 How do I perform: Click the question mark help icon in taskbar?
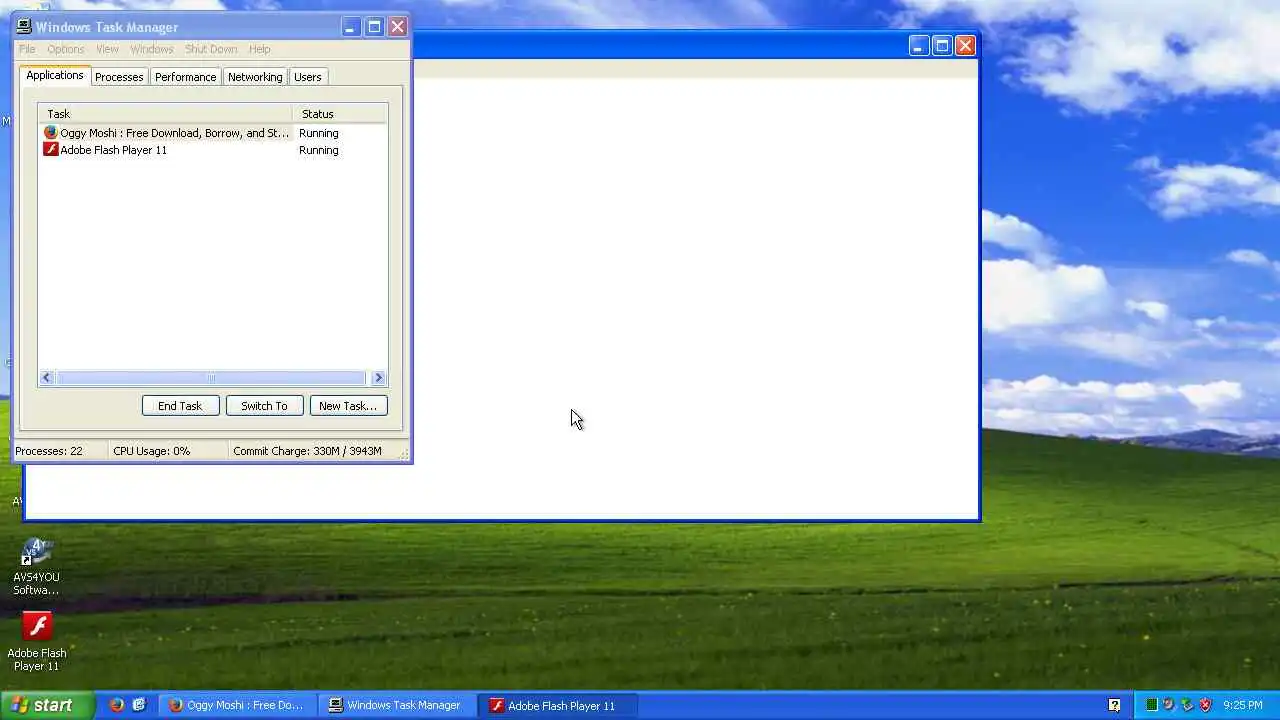coord(1115,705)
